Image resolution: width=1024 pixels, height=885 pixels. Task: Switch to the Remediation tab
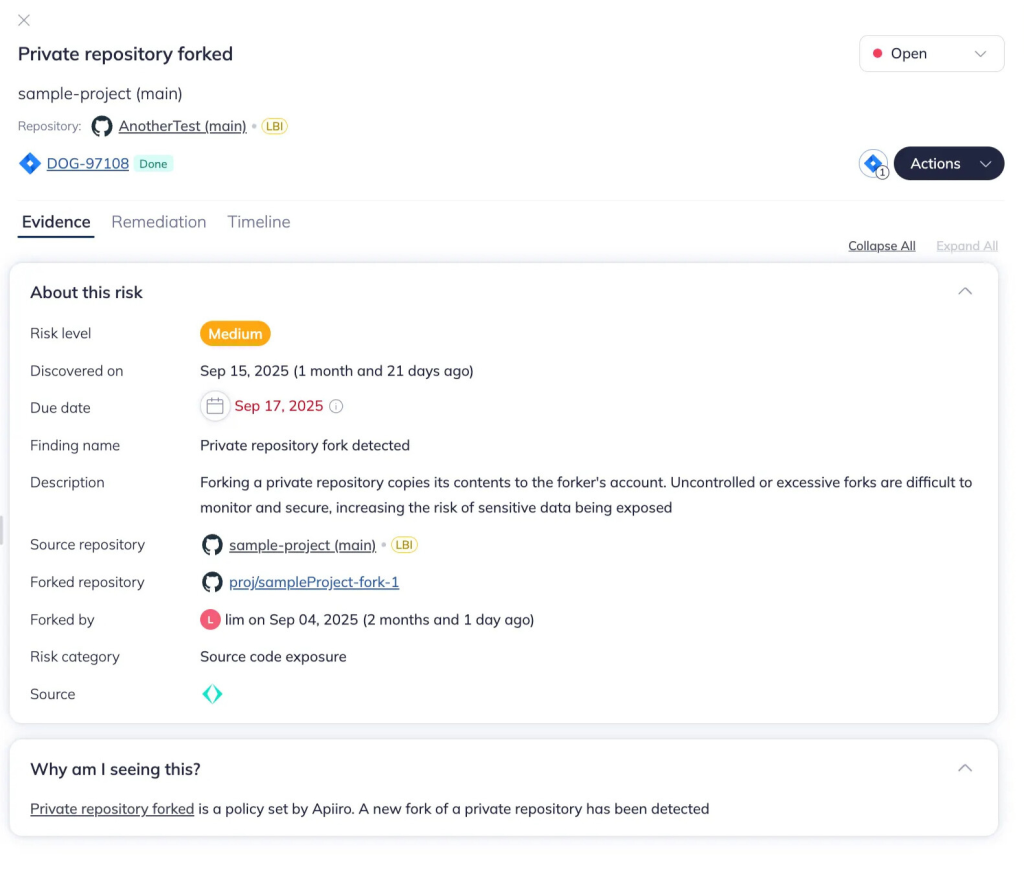pyautogui.click(x=159, y=222)
